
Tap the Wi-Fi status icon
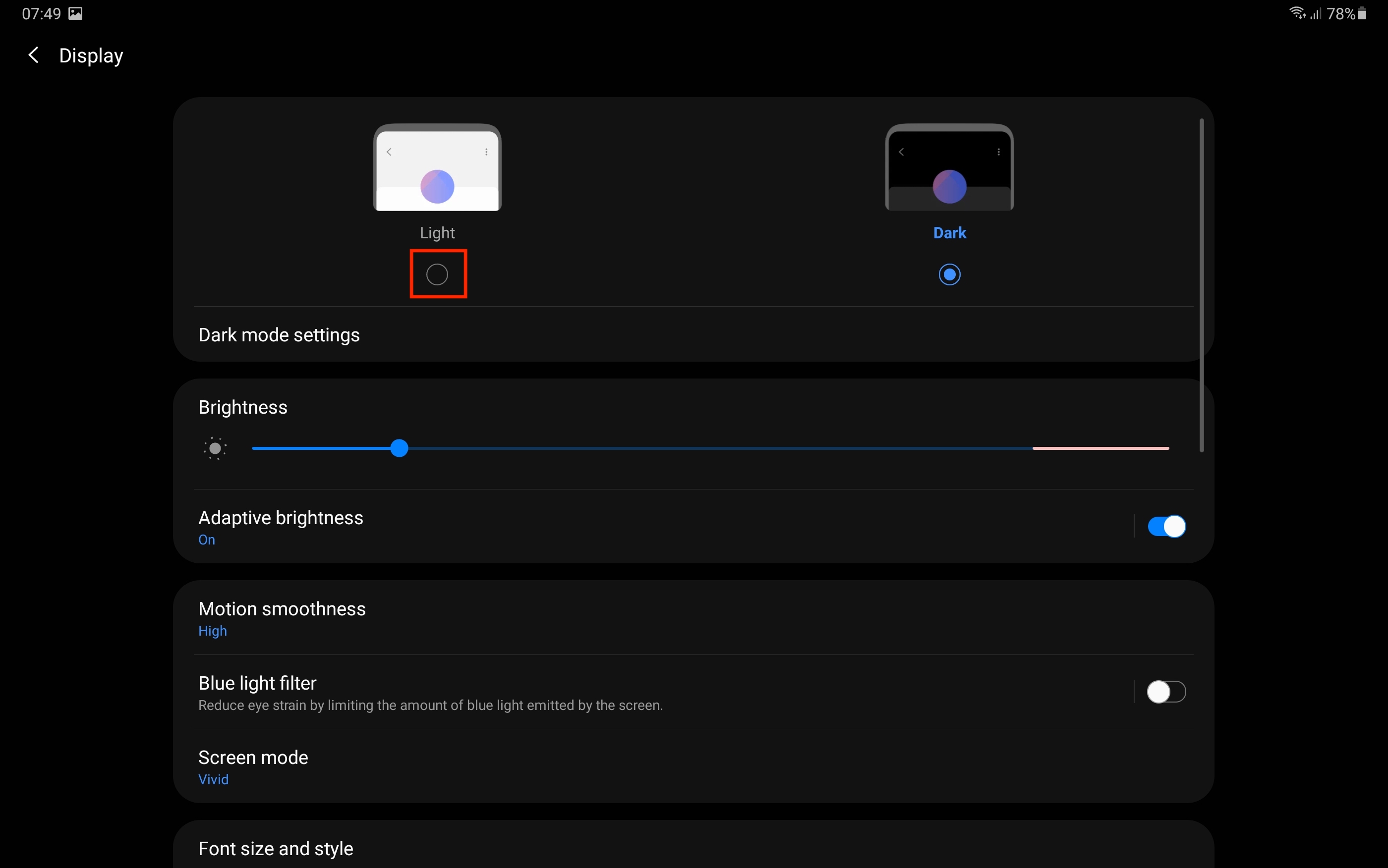(x=1297, y=12)
